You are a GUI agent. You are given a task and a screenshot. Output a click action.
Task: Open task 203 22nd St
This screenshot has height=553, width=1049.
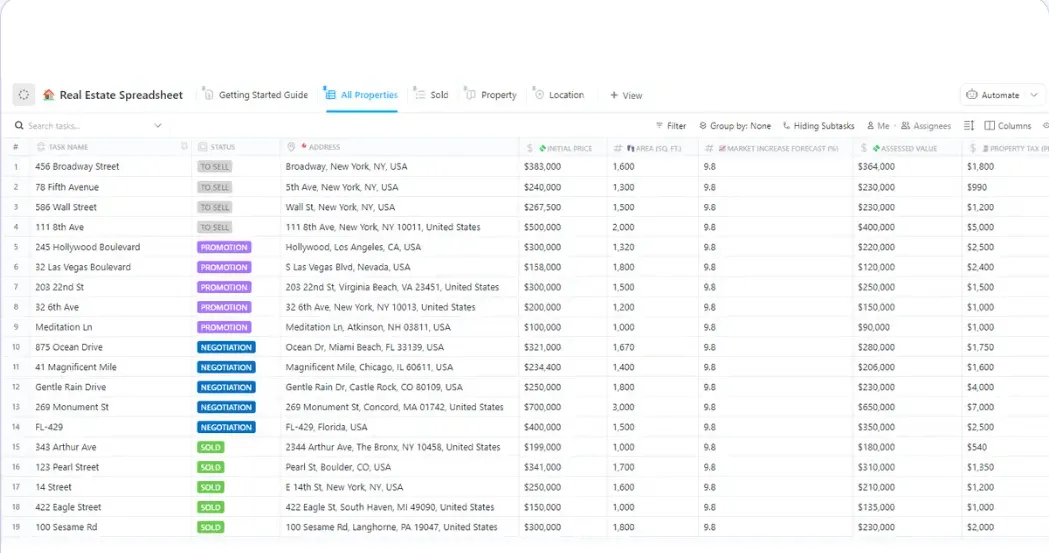60,287
